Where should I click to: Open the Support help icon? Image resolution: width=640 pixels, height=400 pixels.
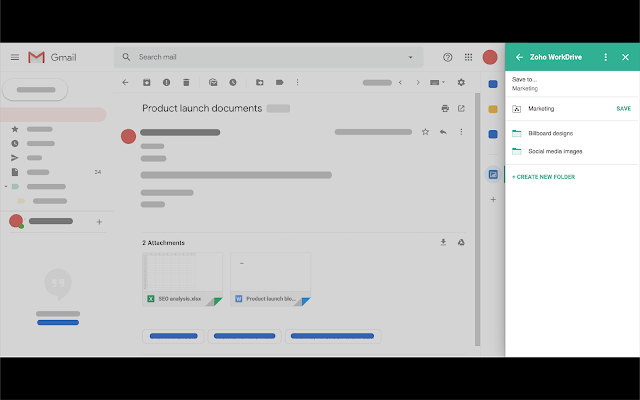coord(447,57)
